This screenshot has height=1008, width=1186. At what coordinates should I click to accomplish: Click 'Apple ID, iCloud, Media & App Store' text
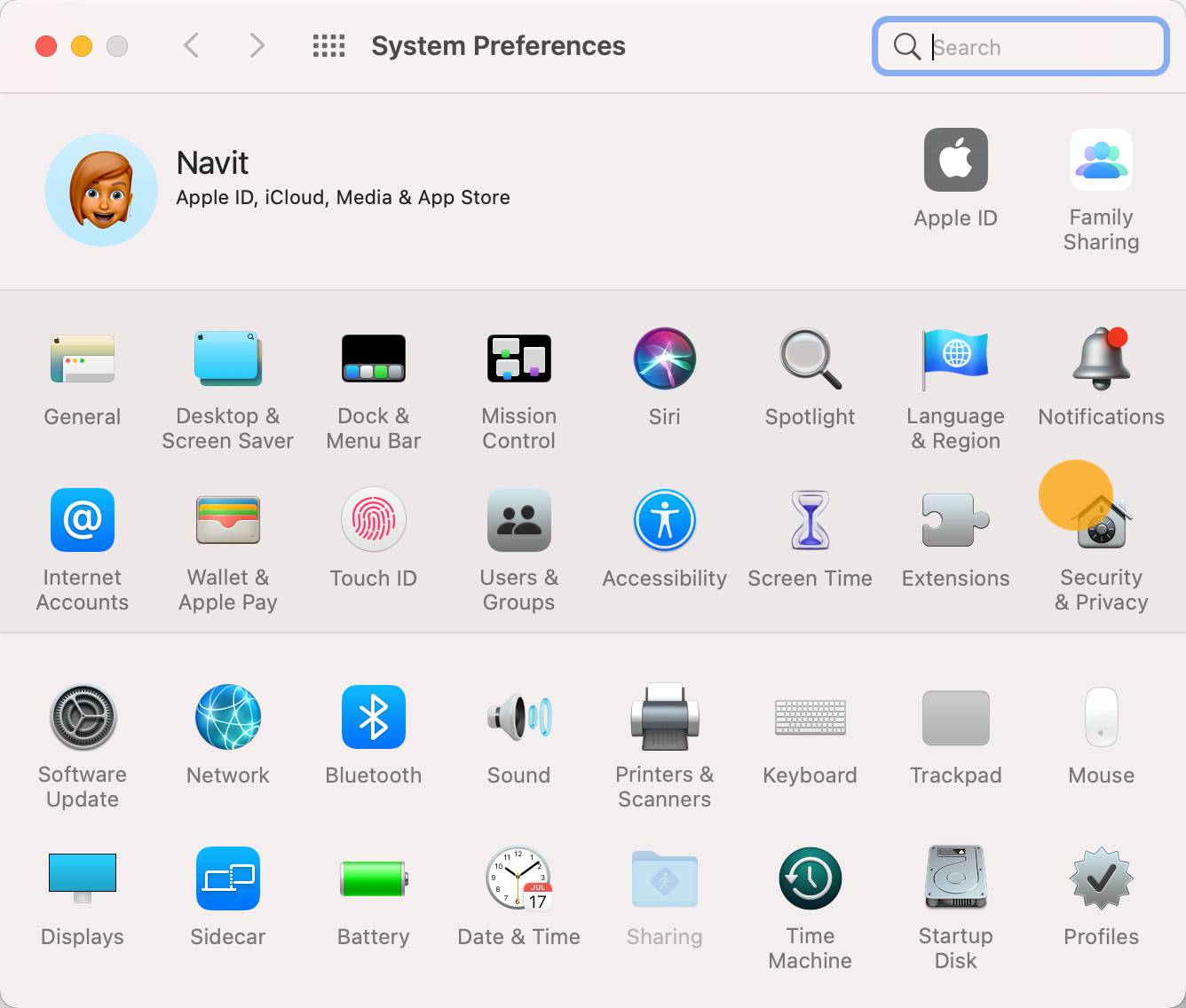[343, 197]
